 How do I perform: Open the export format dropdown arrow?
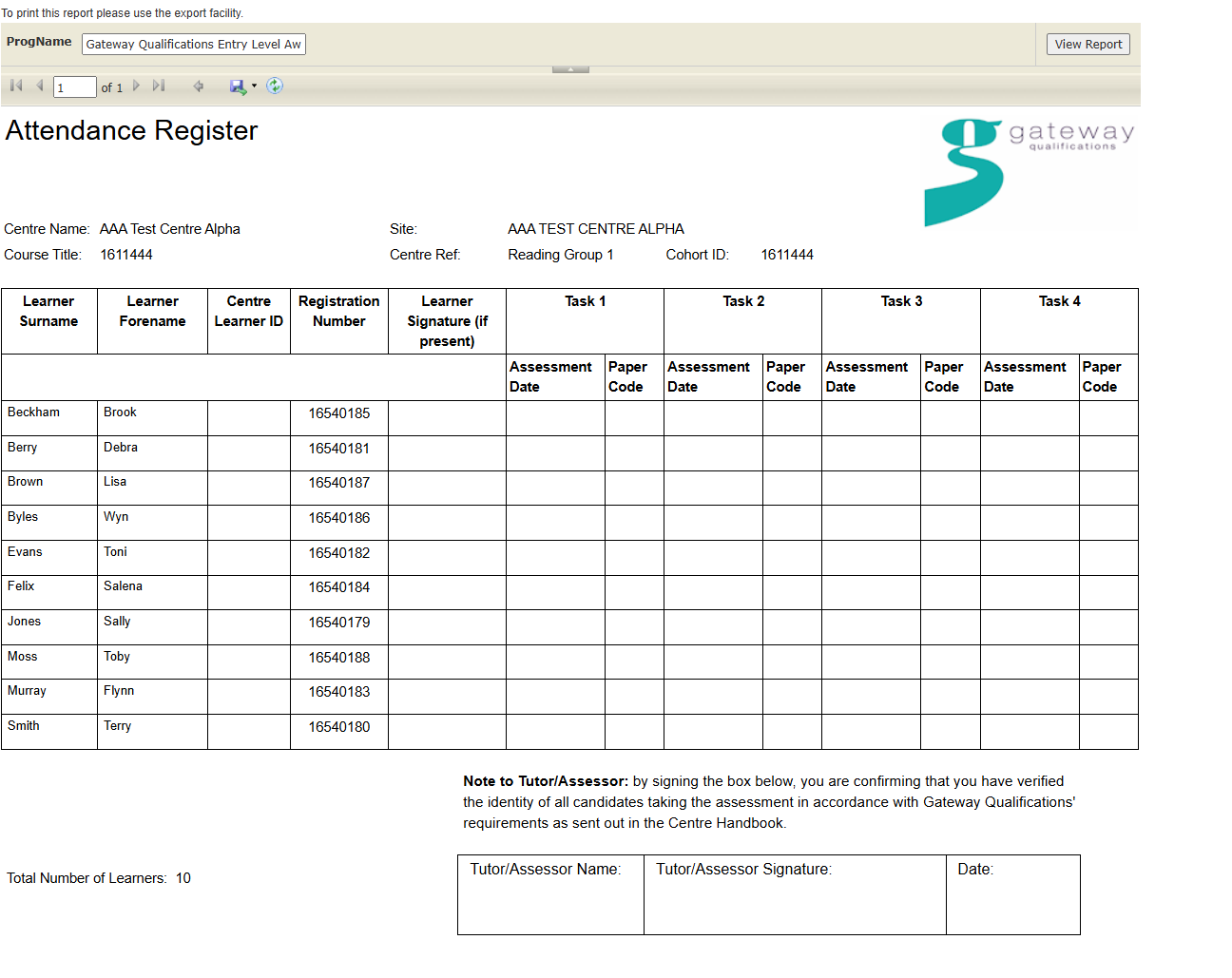254,86
